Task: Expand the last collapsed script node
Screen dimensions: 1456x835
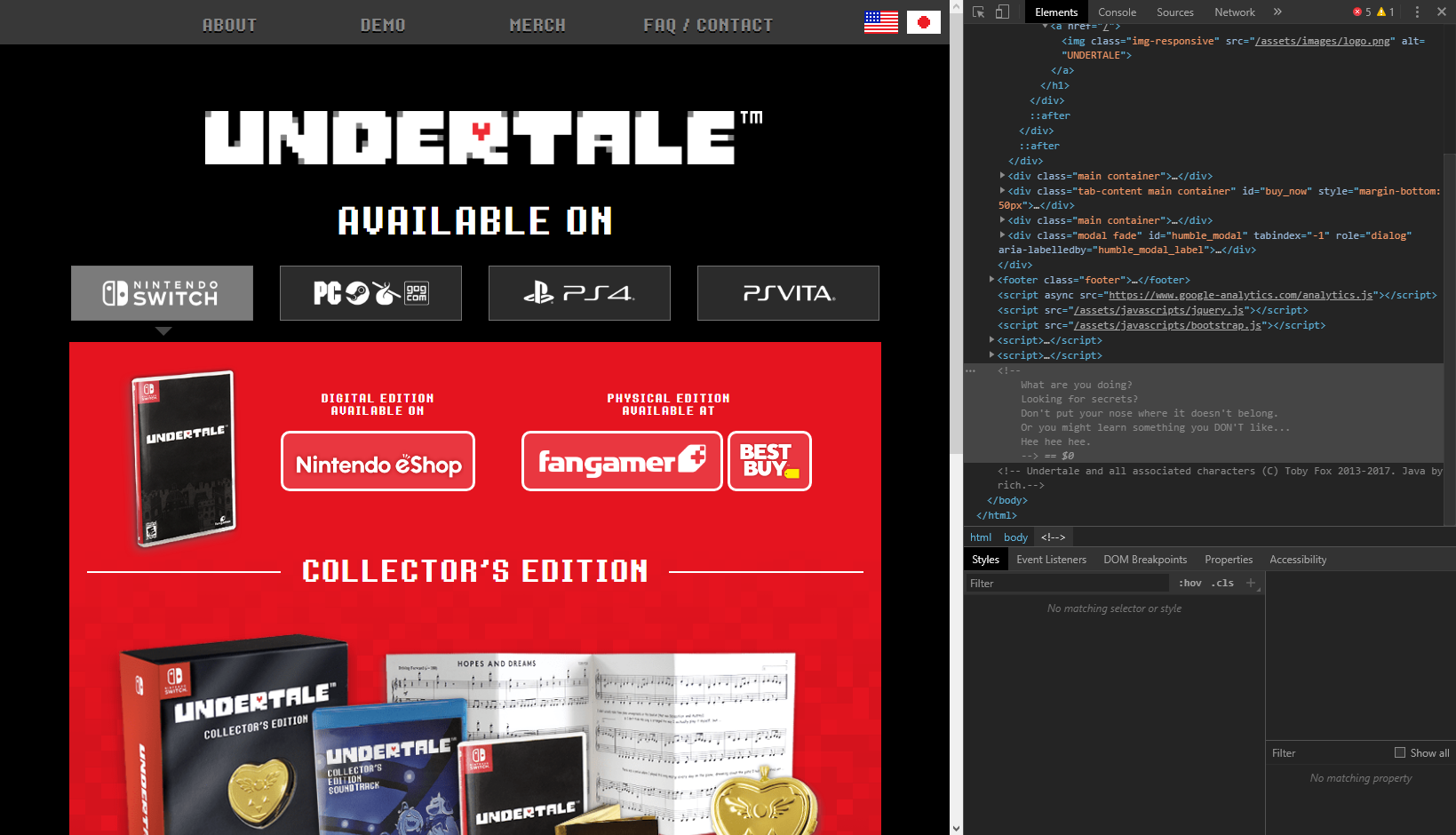Action: point(991,355)
